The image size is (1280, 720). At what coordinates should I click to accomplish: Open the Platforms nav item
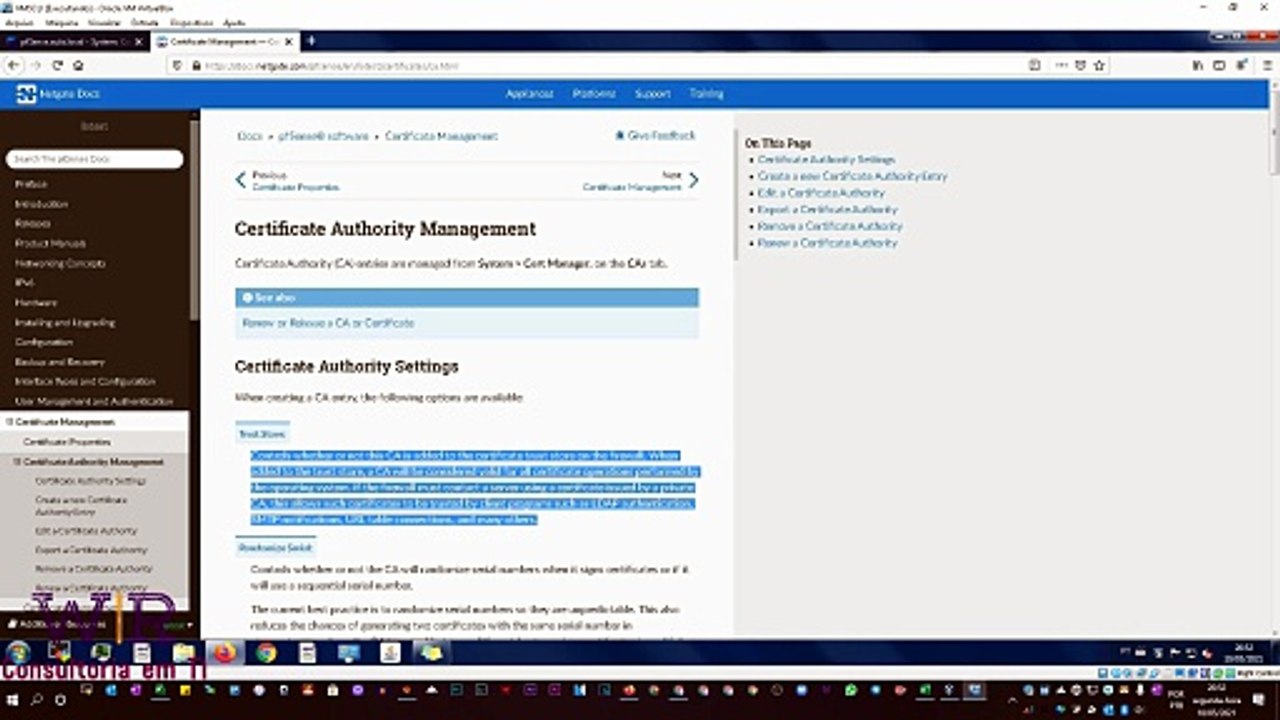(x=594, y=94)
